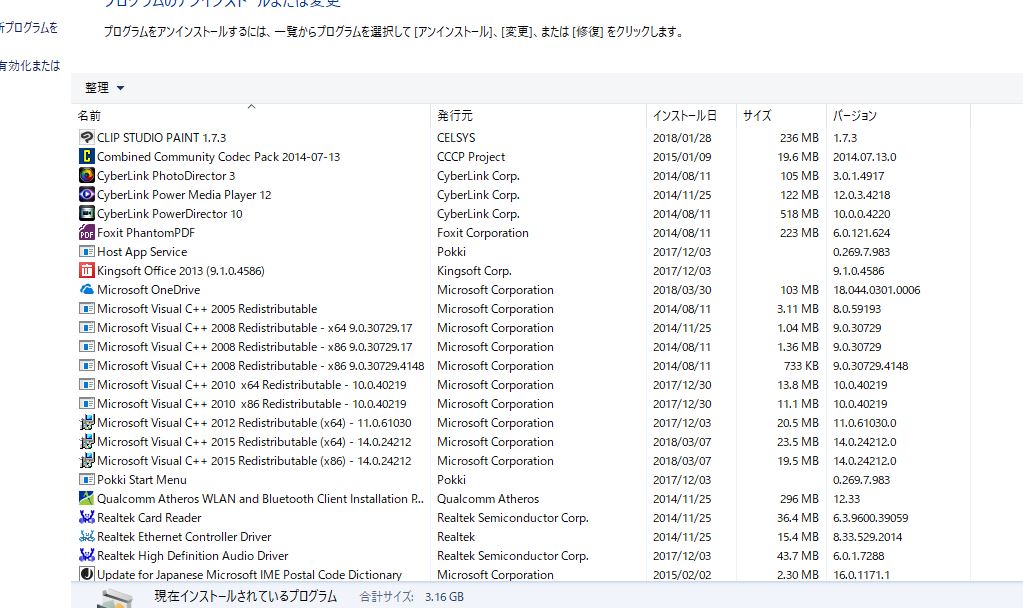Viewport: 1023px width, 608px height.
Task: Click the CyberLink PowerDirector 10 icon
Action: pyautogui.click(x=87, y=213)
